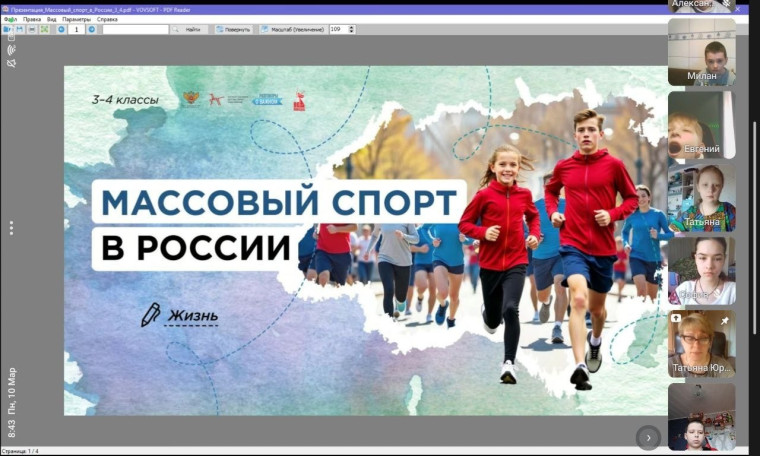
Task: Print the PDF using the printer icon
Action: coord(32,30)
